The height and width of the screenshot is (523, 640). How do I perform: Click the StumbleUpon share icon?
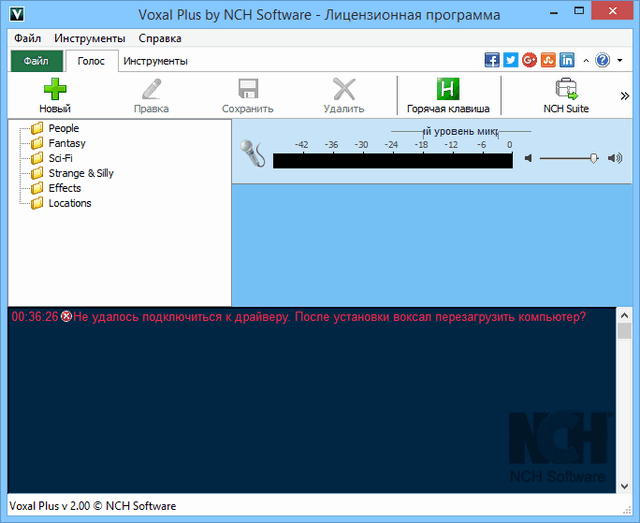coord(549,60)
